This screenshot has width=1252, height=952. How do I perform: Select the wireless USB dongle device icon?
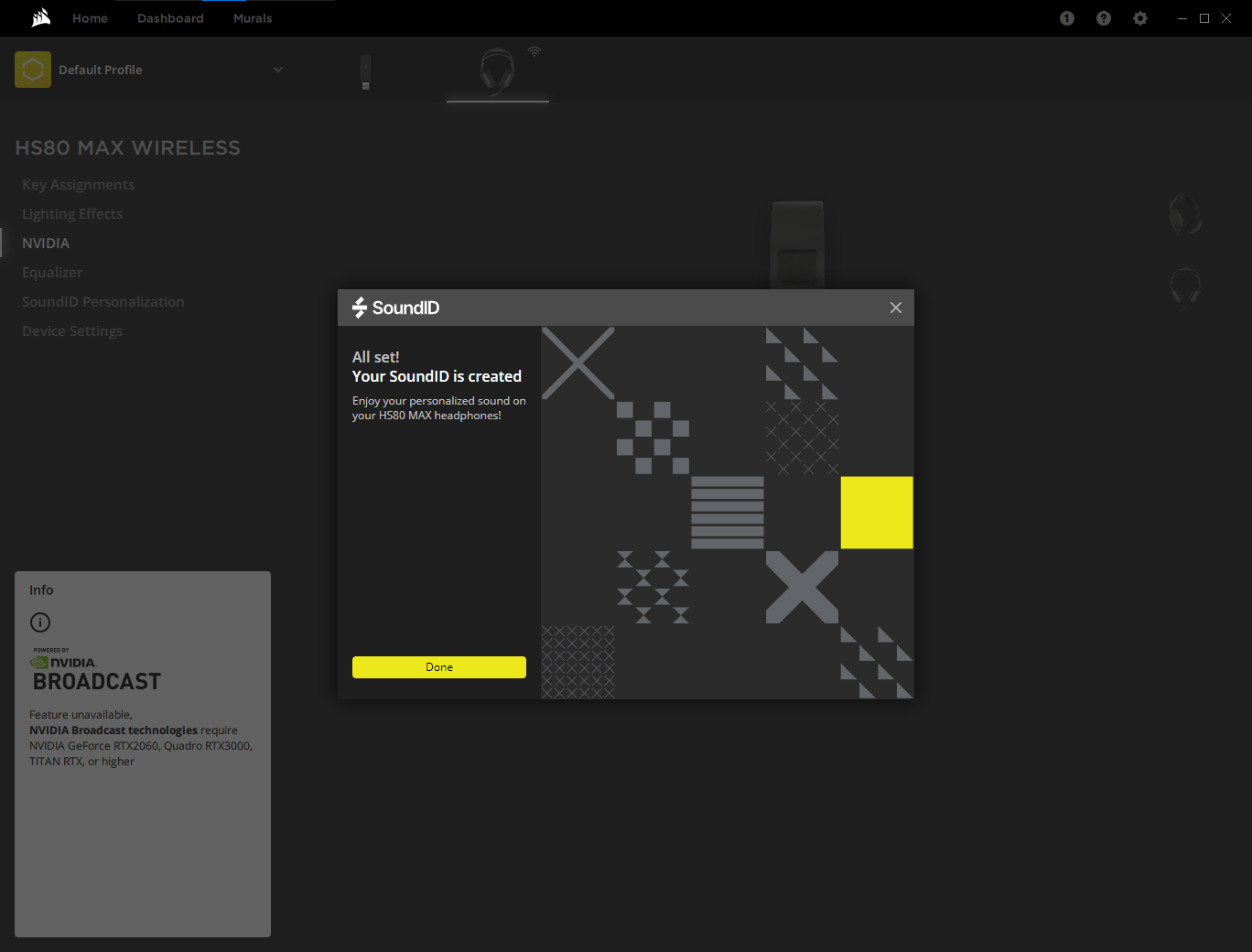pyautogui.click(x=365, y=72)
